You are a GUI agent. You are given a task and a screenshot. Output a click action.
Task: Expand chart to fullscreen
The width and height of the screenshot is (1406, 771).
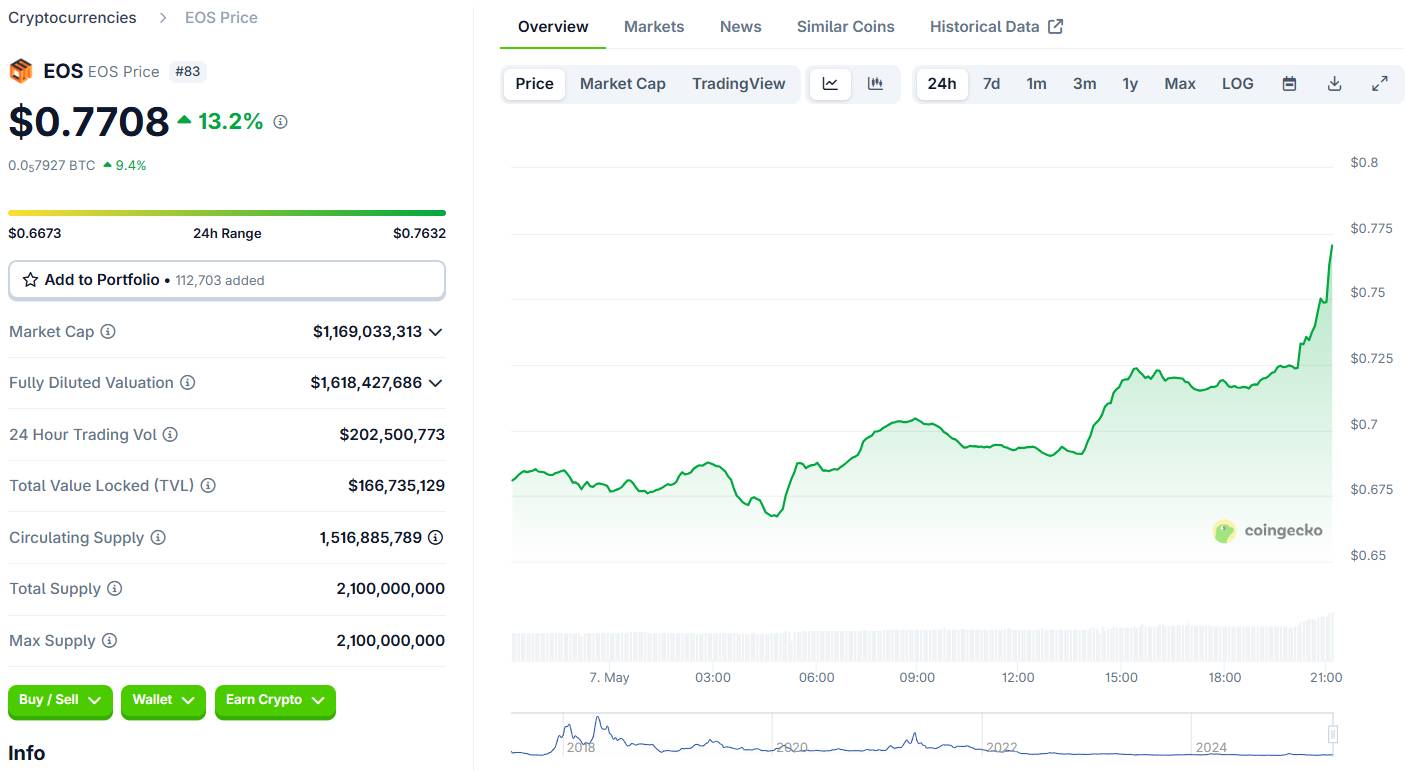click(x=1379, y=84)
